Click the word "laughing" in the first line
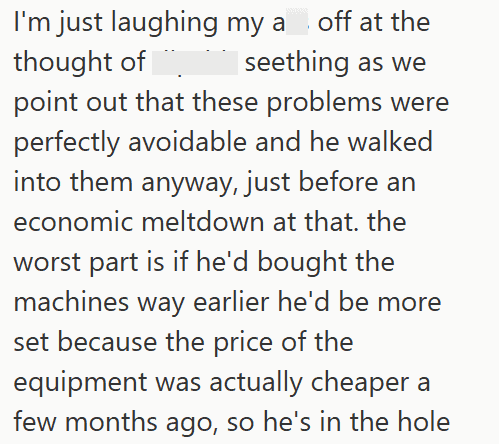The height and width of the screenshot is (444, 499). tap(164, 23)
